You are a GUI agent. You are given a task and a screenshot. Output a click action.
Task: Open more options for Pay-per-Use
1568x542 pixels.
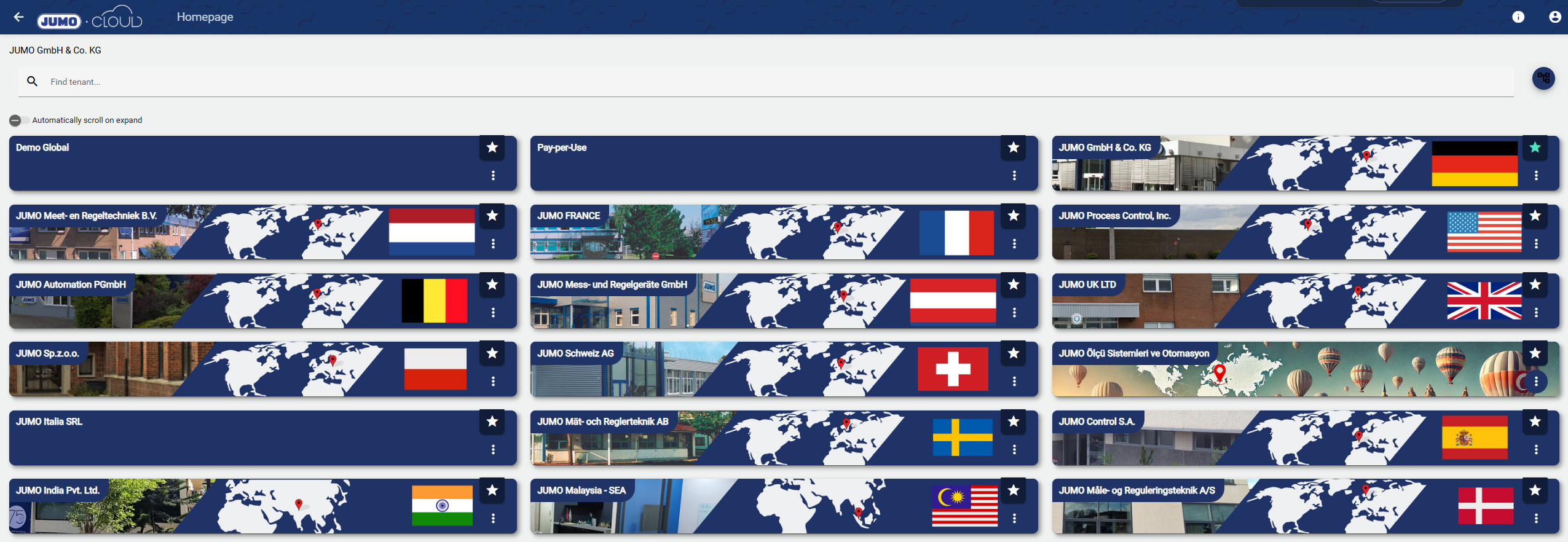pyautogui.click(x=1014, y=176)
